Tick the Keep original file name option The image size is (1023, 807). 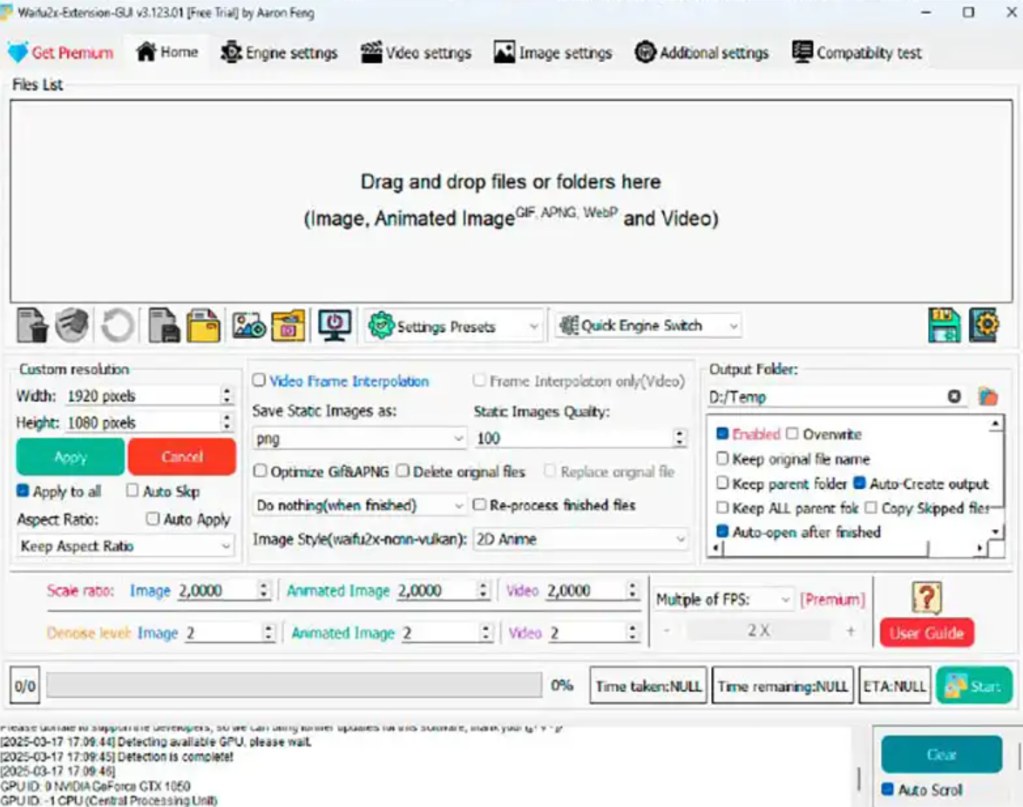tap(723, 459)
